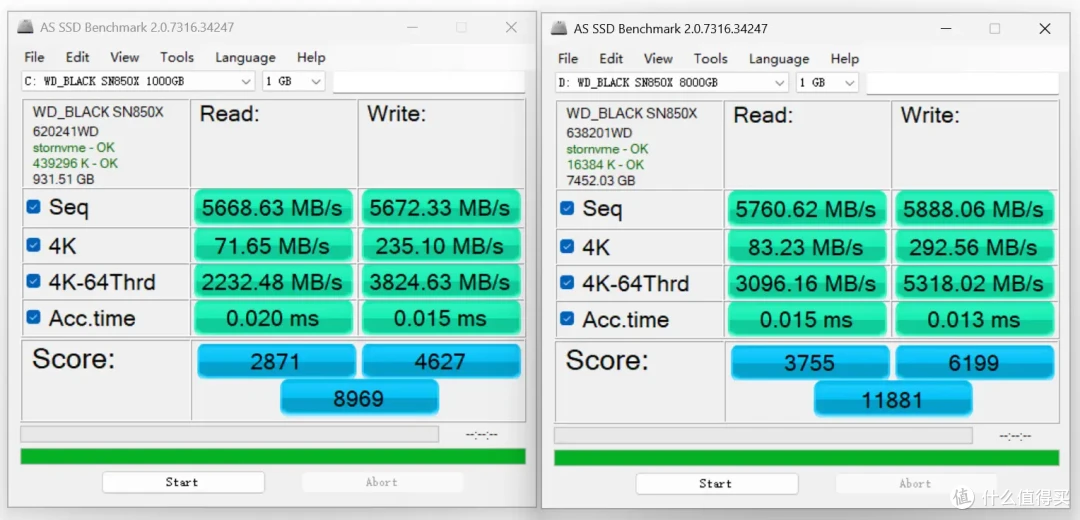
Task: Click write score 4627
Action: (441, 361)
